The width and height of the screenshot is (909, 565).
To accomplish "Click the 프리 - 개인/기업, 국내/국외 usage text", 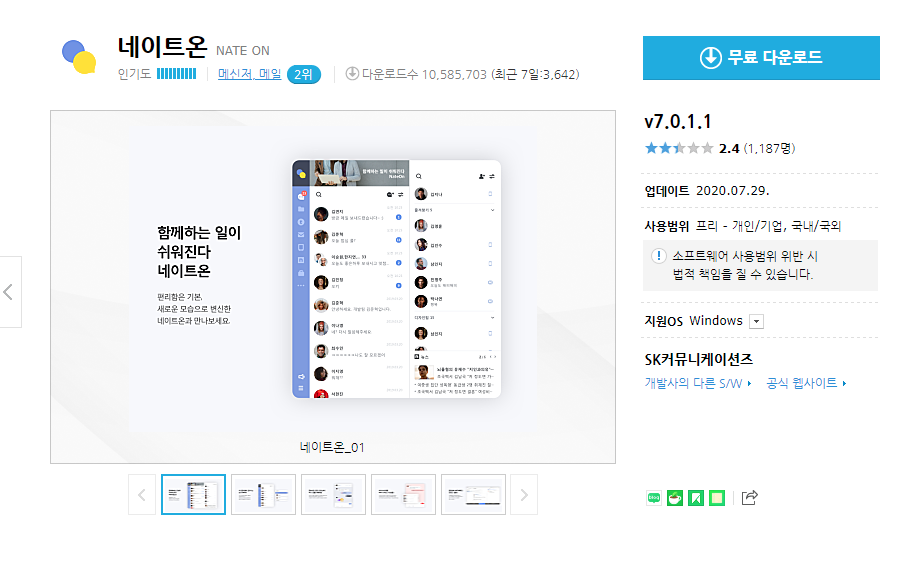I will (x=768, y=226).
